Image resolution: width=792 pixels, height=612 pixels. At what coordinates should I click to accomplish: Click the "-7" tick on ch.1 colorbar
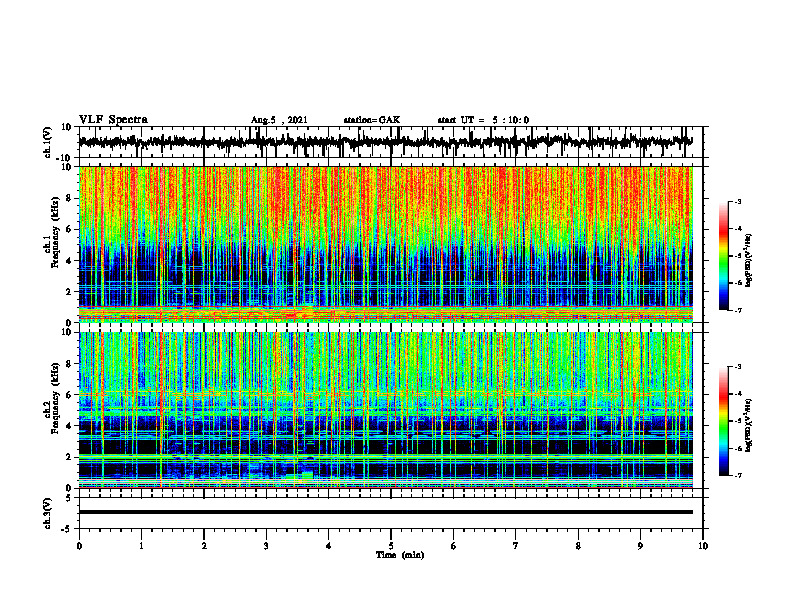(x=738, y=310)
